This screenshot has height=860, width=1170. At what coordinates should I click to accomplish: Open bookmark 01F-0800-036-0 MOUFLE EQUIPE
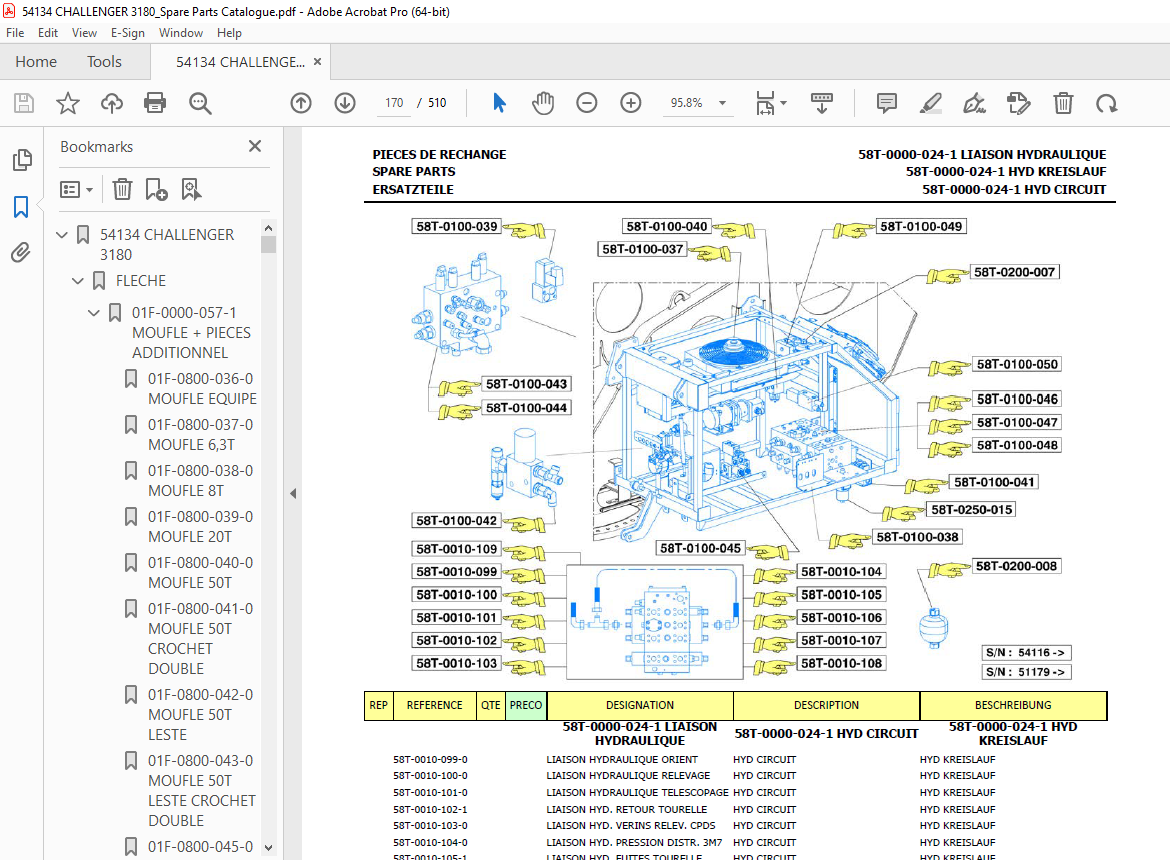201,389
